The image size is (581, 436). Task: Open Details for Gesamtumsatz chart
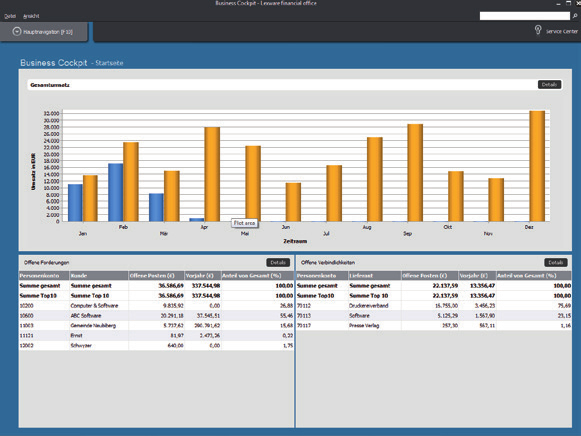tap(549, 84)
